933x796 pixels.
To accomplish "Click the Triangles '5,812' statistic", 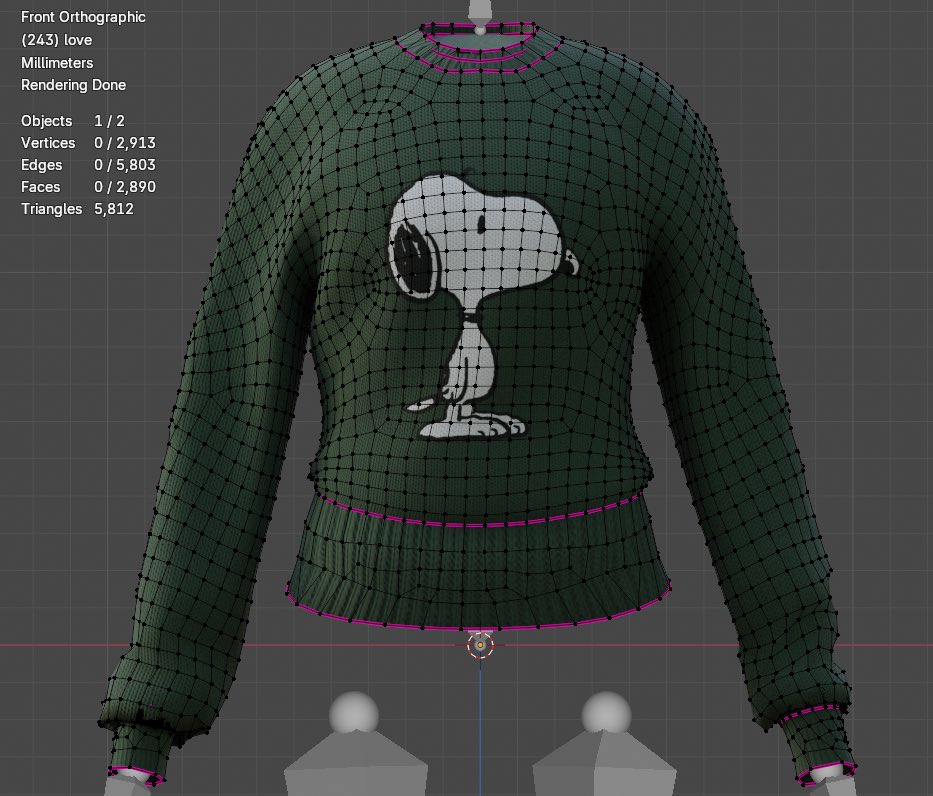I will 114,209.
